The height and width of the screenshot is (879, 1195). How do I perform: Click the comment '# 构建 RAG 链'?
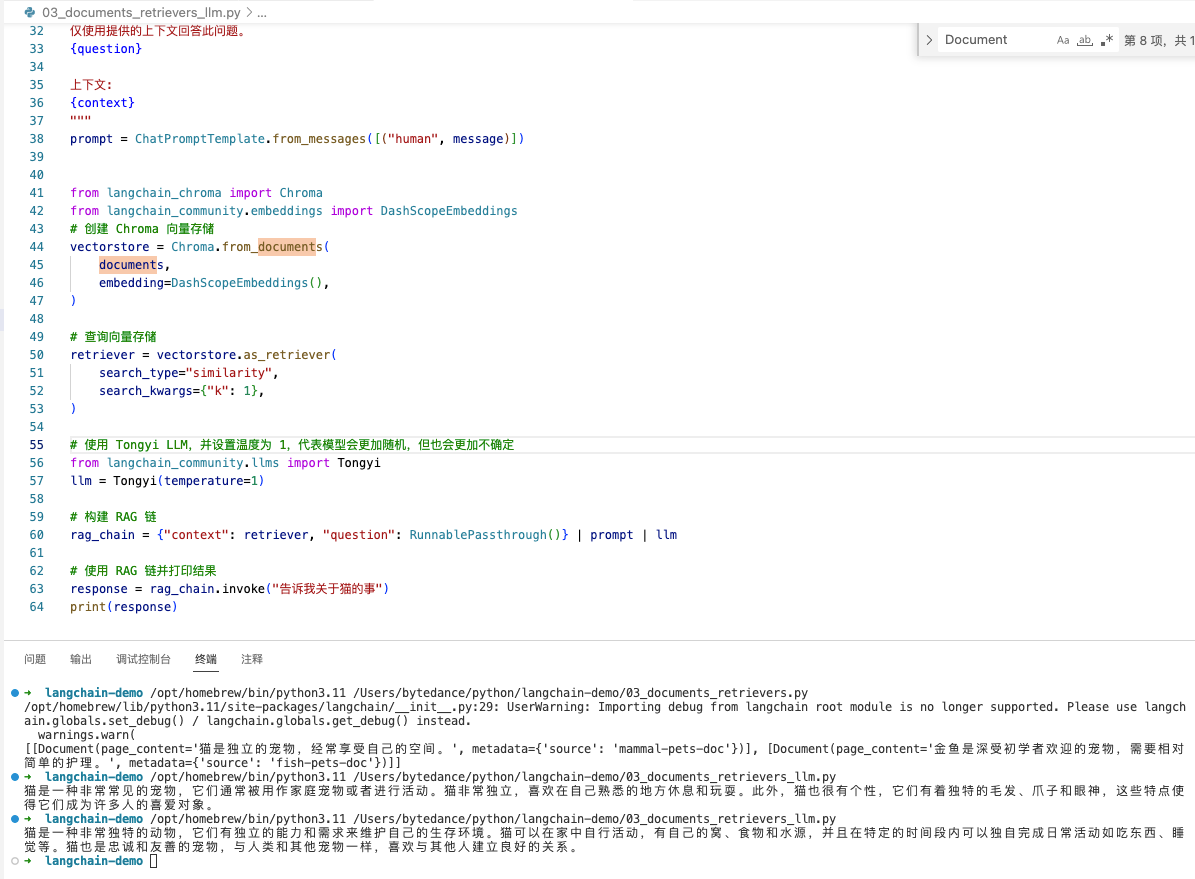[x=113, y=517]
